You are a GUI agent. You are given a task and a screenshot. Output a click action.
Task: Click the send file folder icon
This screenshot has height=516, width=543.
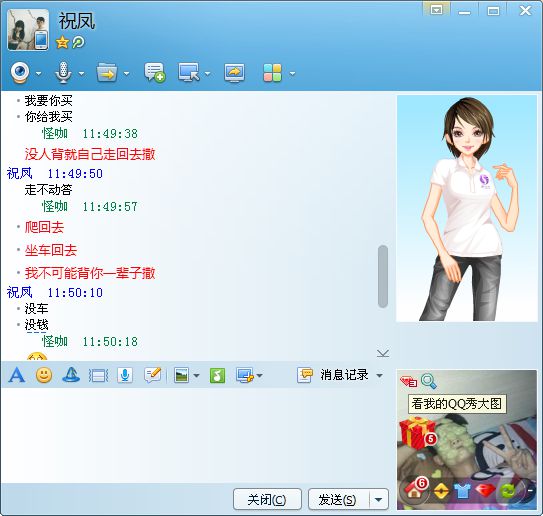point(107,72)
